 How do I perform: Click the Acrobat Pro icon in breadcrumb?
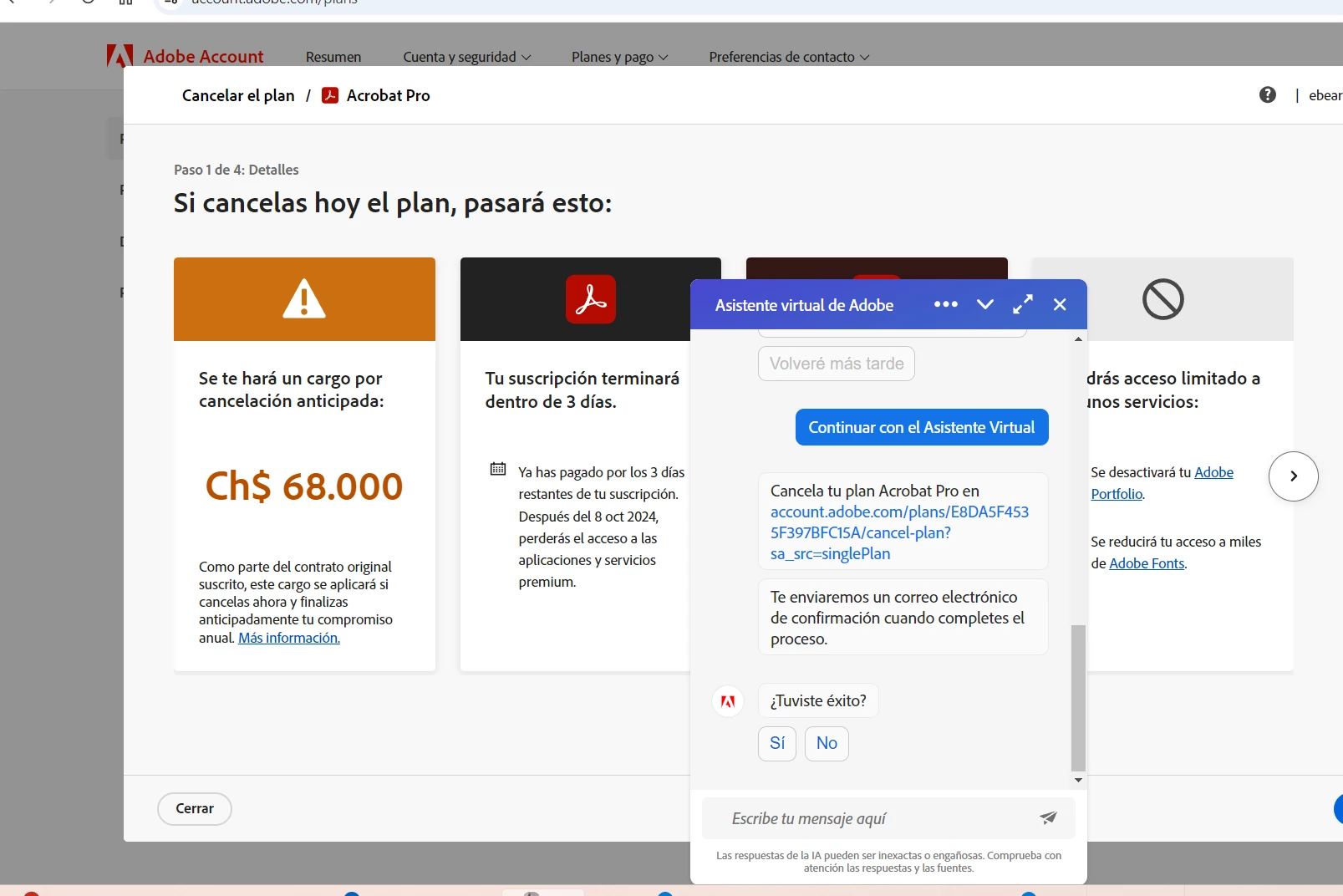330,95
